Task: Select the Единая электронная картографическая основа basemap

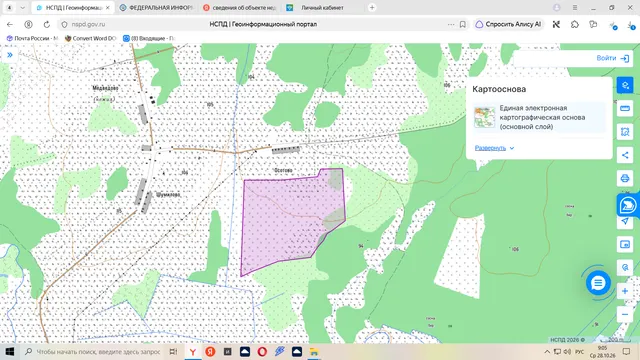Action: [539, 117]
